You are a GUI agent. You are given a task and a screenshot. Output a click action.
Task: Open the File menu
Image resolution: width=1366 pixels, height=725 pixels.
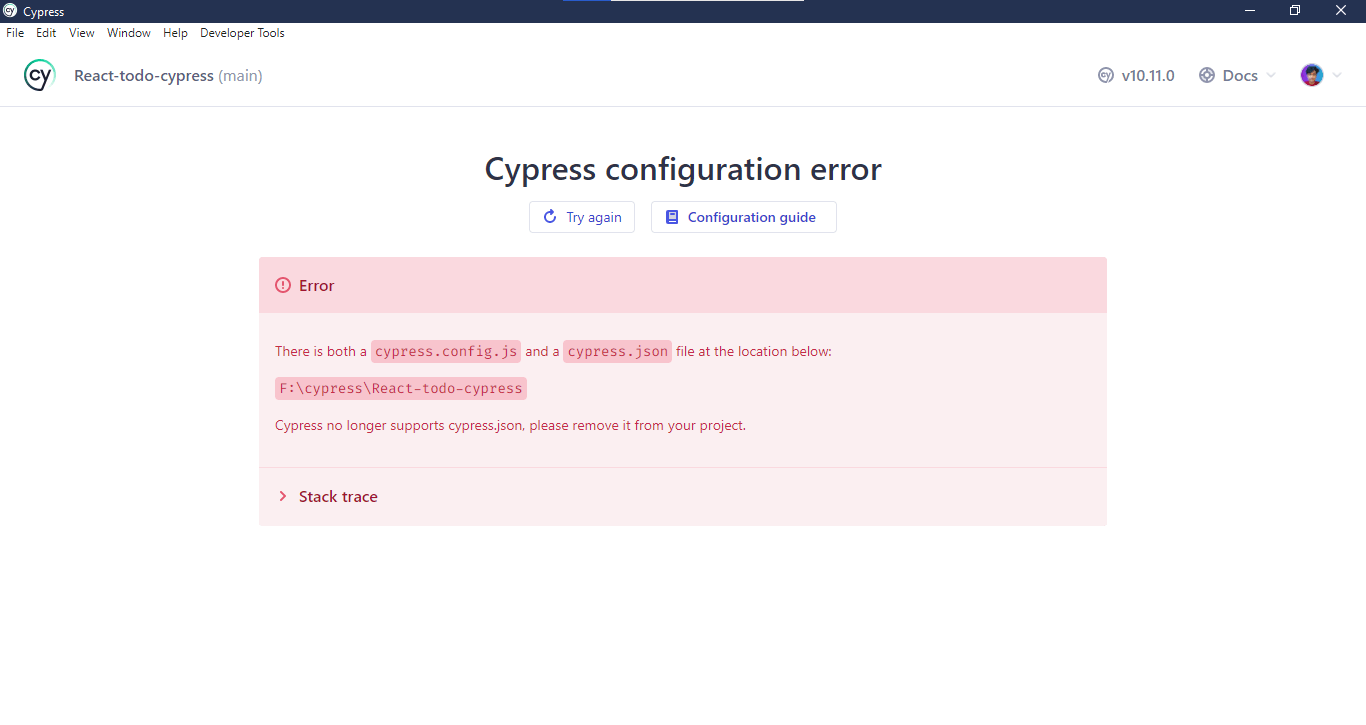(15, 32)
